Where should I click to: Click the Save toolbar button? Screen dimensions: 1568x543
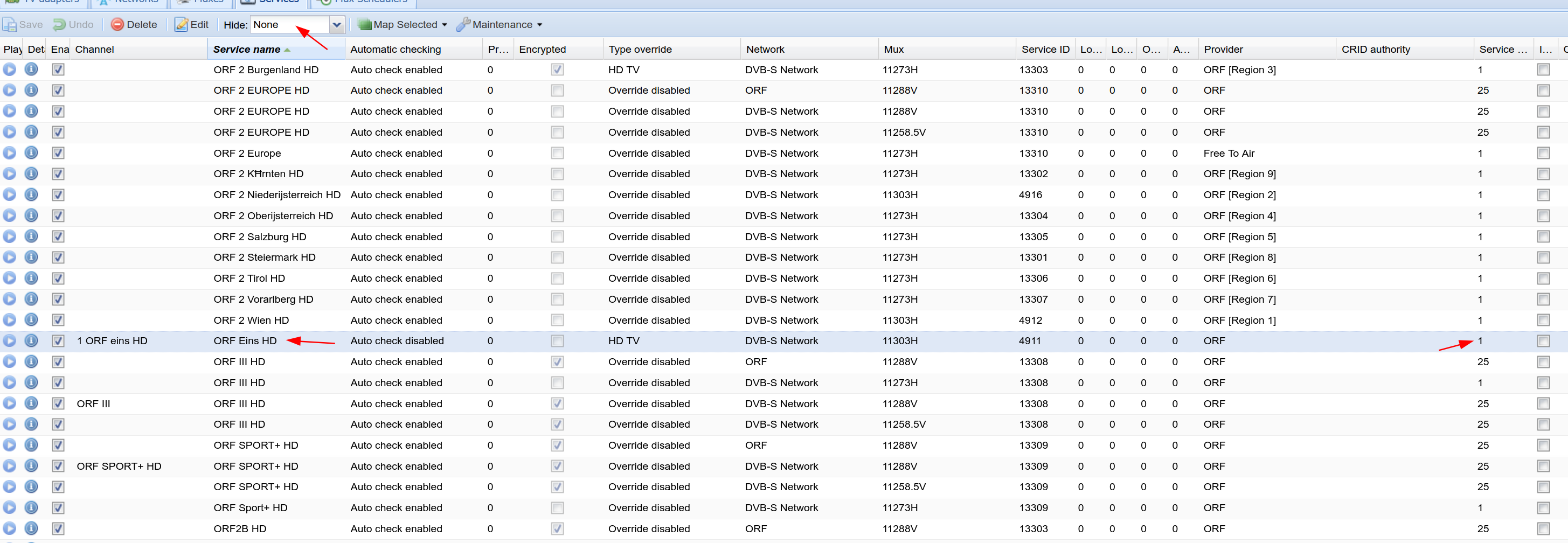[x=23, y=25]
